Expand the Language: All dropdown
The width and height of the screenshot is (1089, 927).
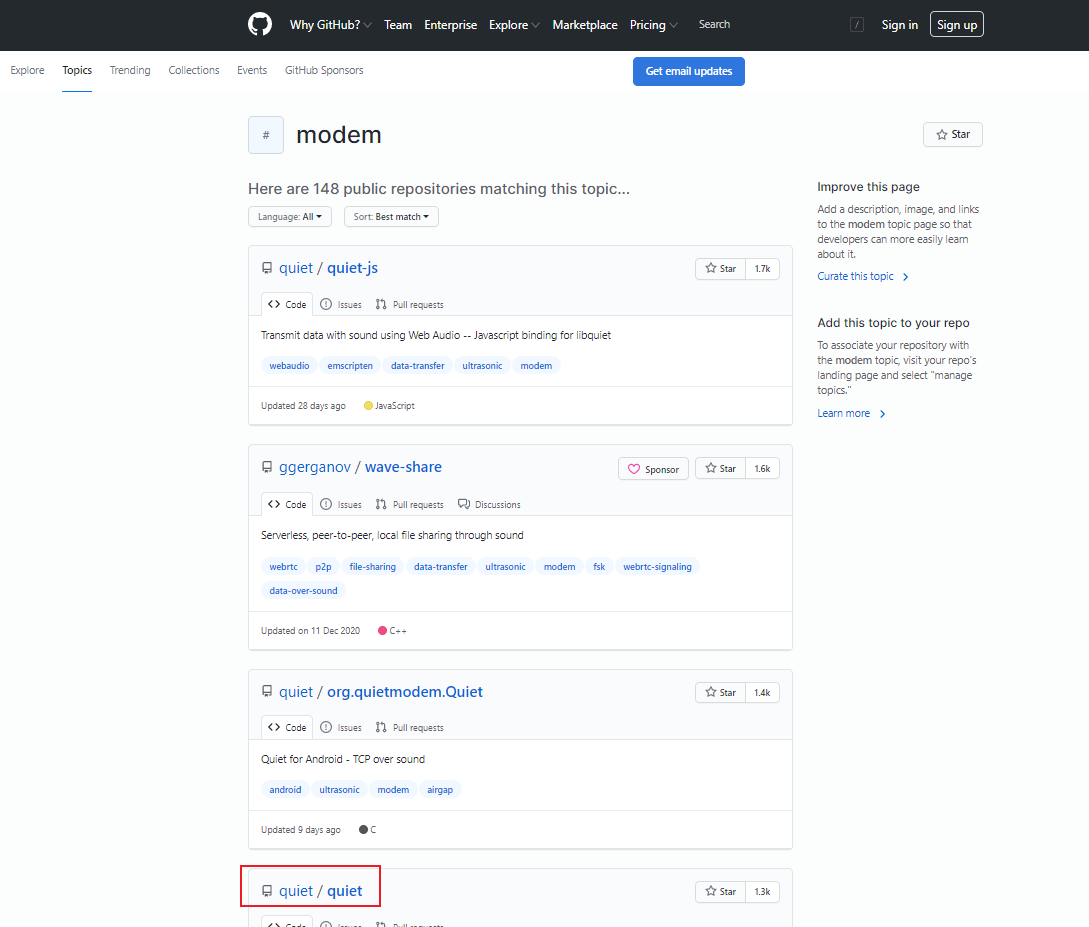[290, 217]
